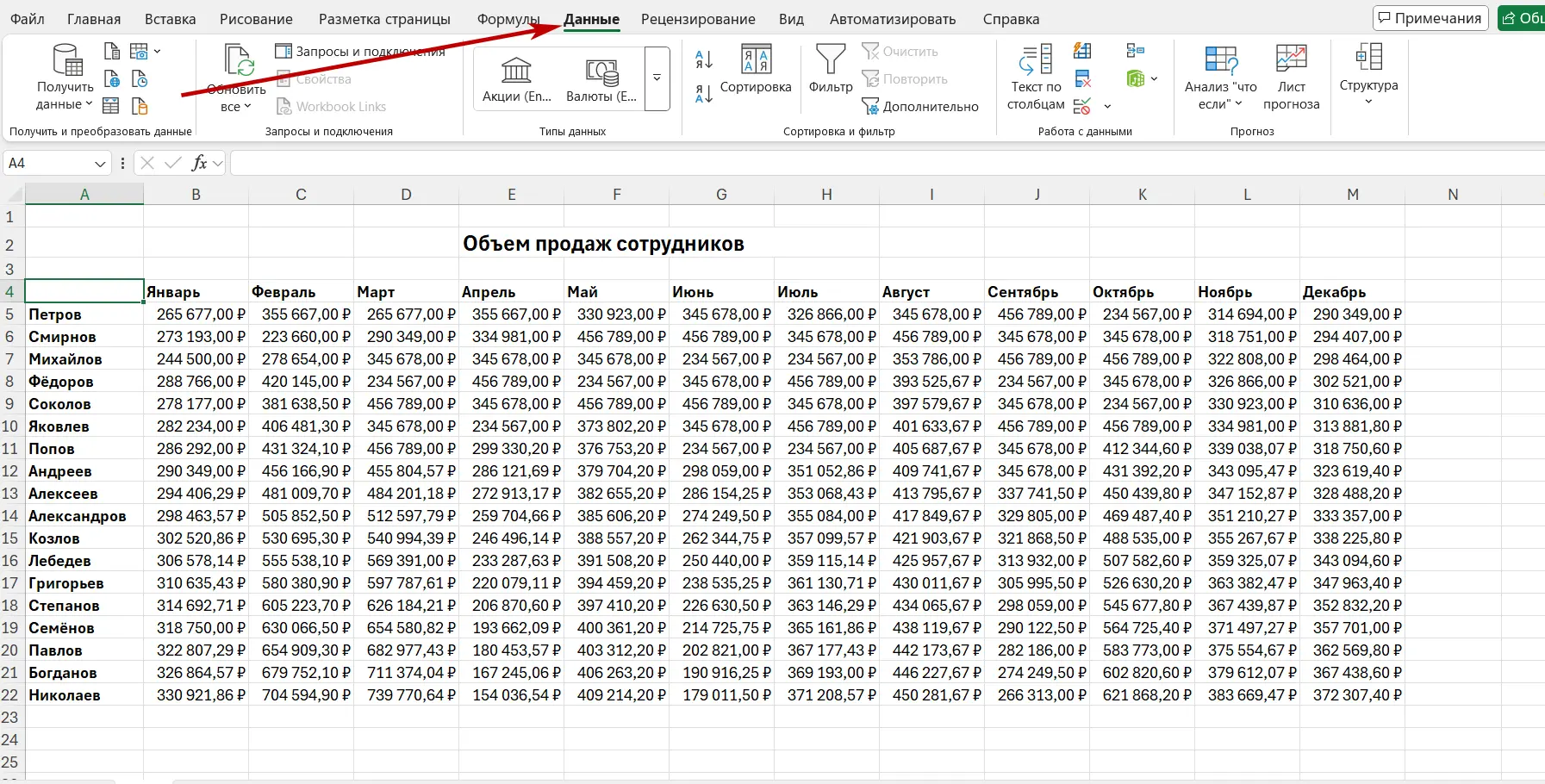Sort ascending with the А-Я button
The width and height of the screenshot is (1545, 784).
(704, 59)
